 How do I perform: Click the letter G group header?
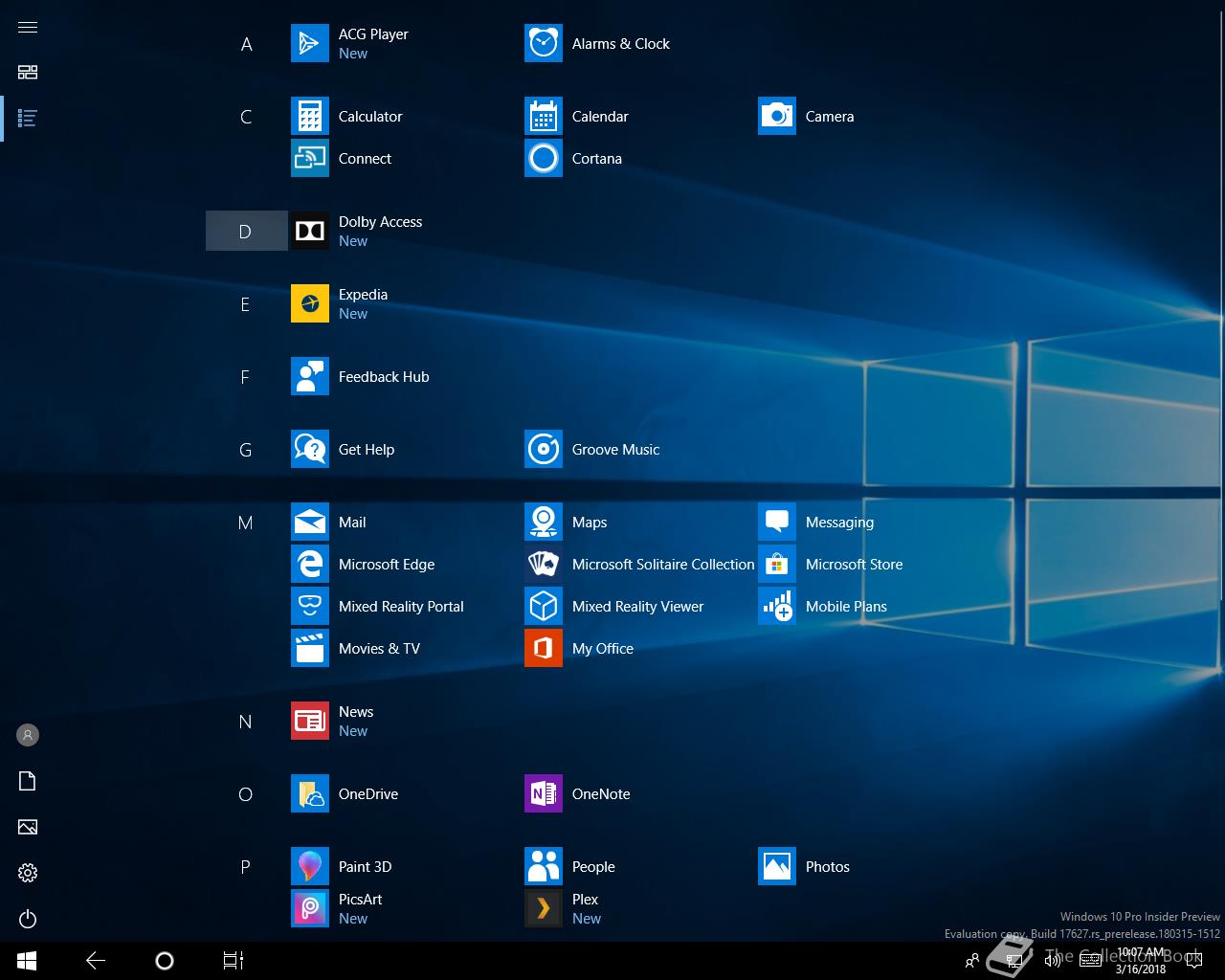pyautogui.click(x=246, y=450)
